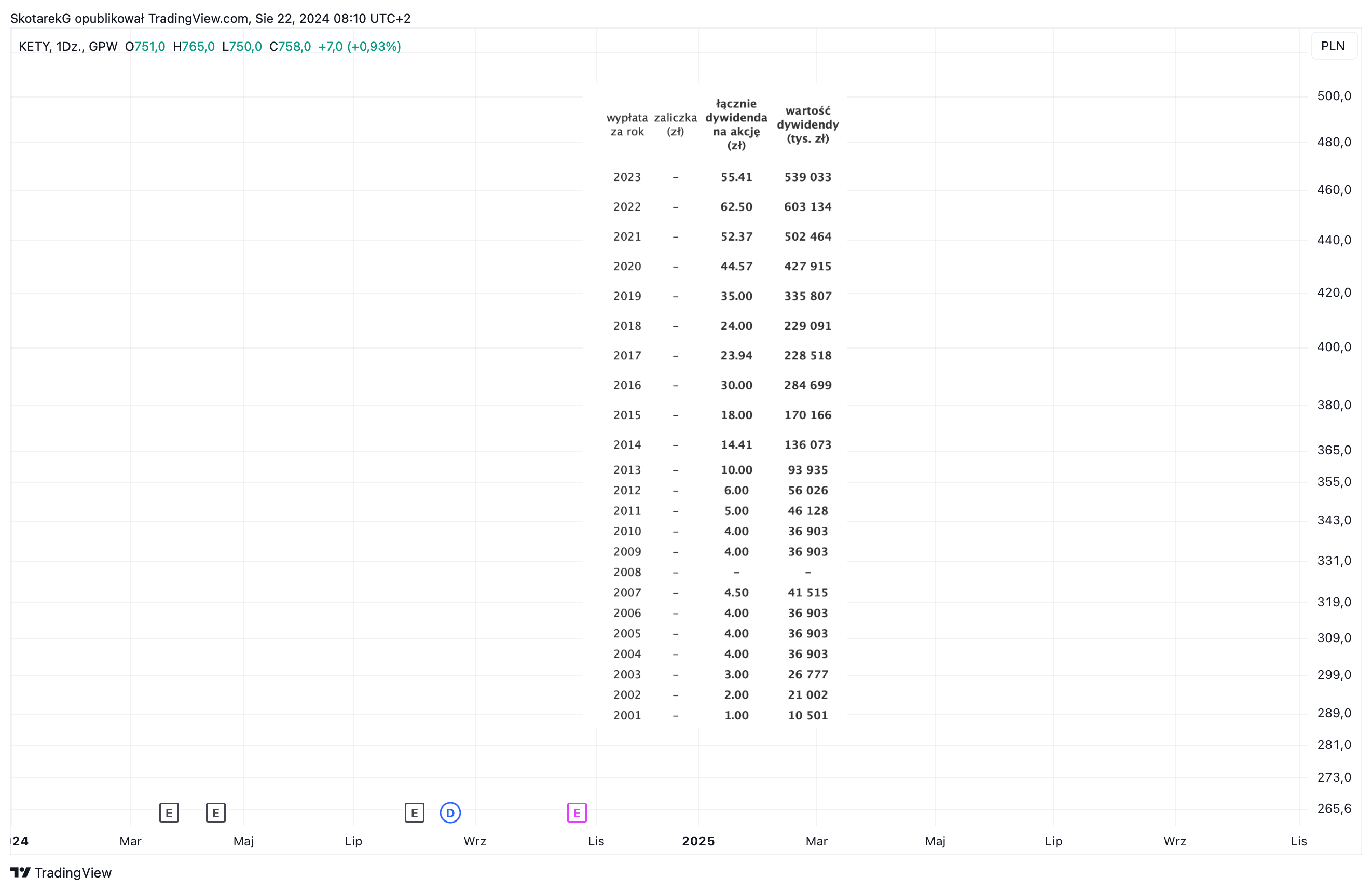Click the 'zaliczka (zł)' column header
The image size is (1372, 891).
coord(675,124)
